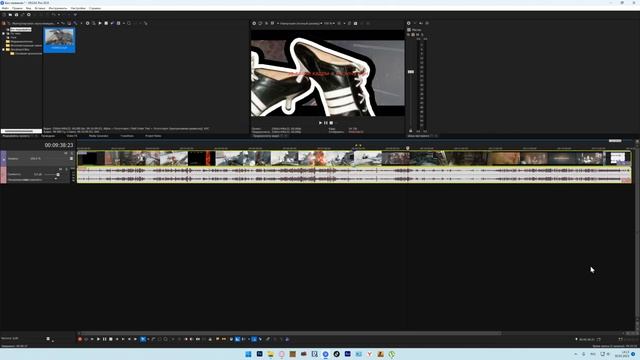Adjust the Master bus volume fader
The height and width of the screenshot is (360, 640).
coord(411,72)
